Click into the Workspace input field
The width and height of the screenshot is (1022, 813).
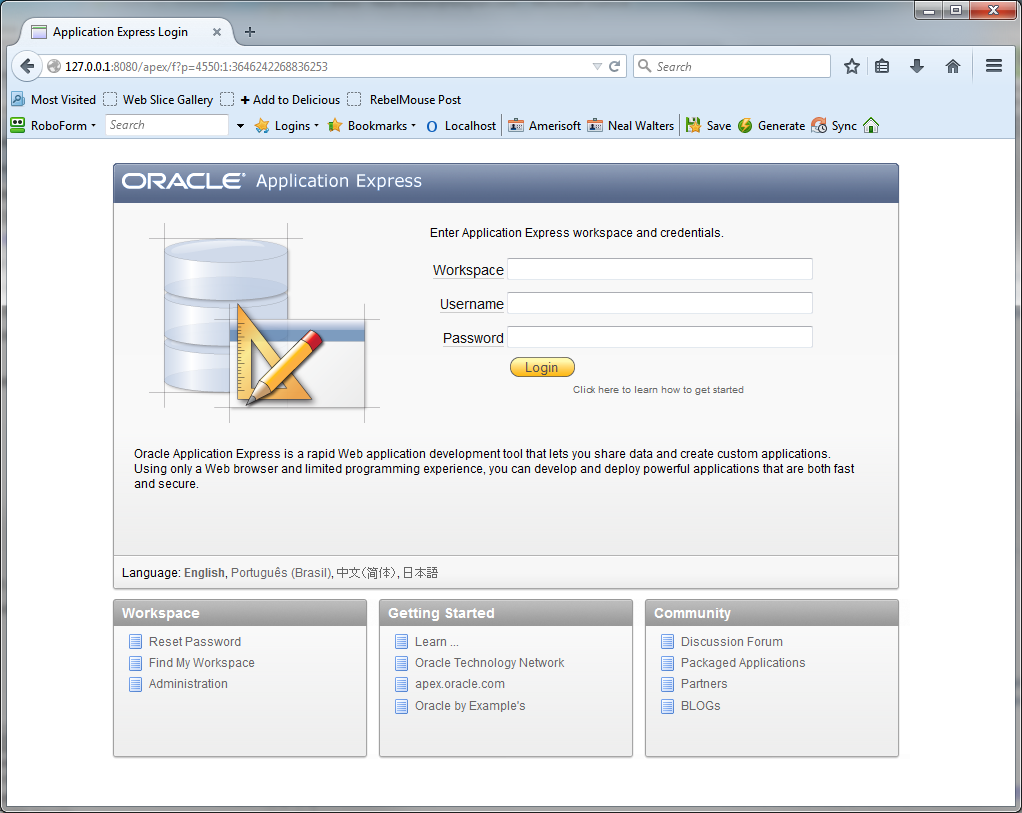click(659, 269)
